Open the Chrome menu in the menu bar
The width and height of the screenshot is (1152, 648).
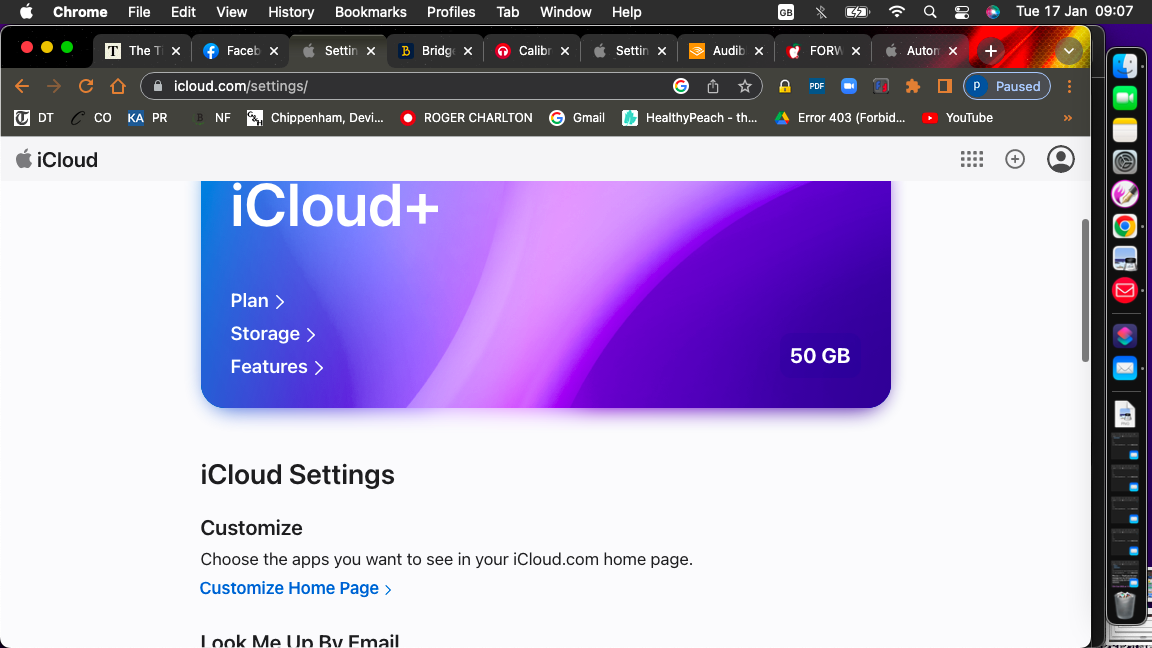80,12
